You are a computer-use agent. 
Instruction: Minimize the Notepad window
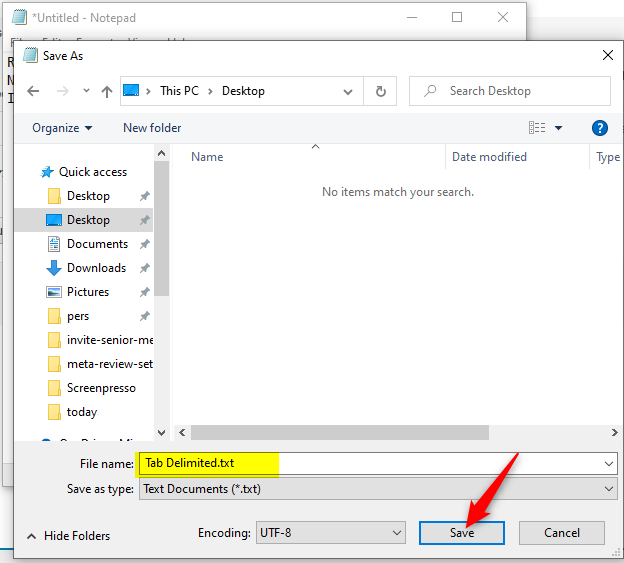(x=412, y=18)
